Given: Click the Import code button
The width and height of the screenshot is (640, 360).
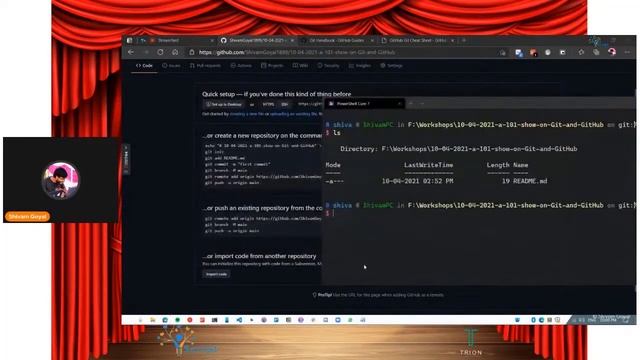Looking at the screenshot, I should pyautogui.click(x=216, y=274).
